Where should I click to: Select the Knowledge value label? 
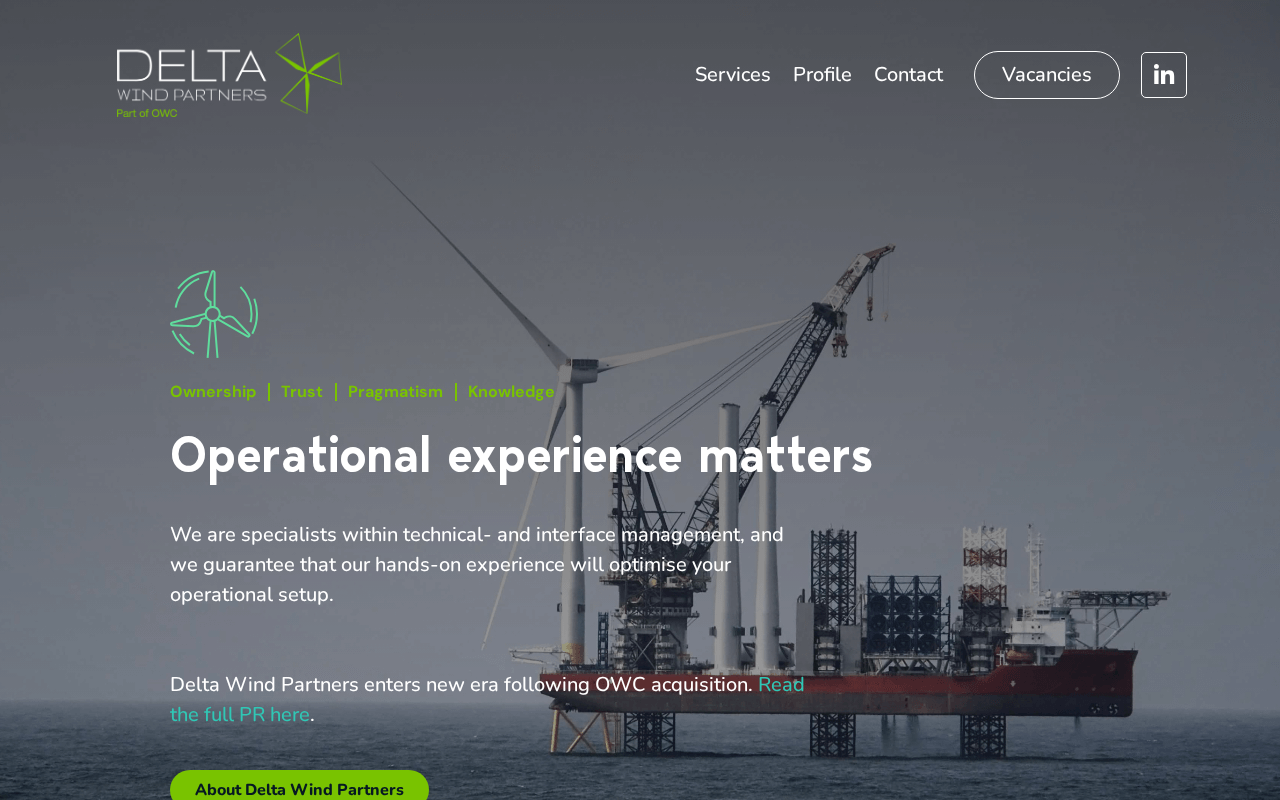[511, 392]
